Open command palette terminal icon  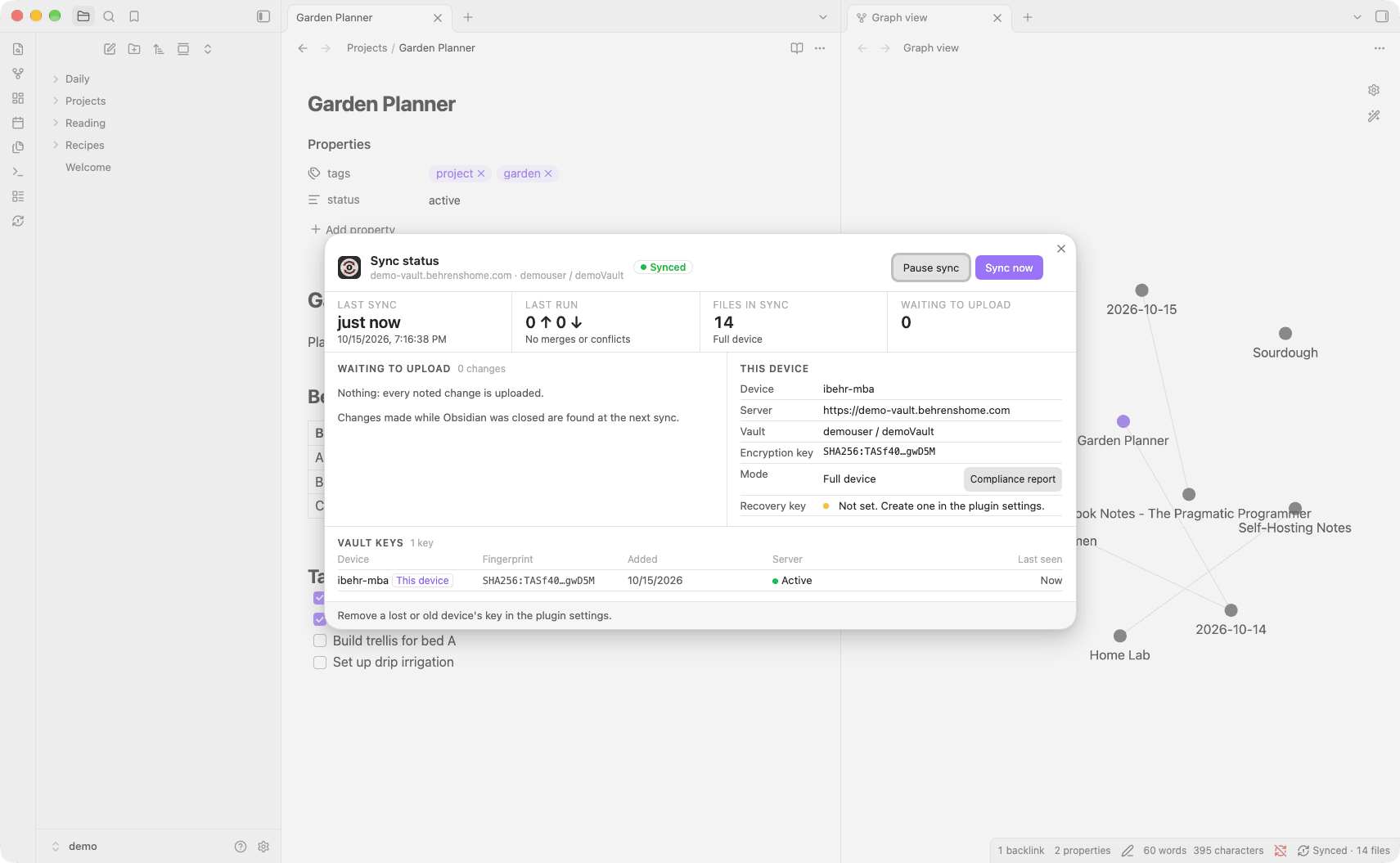coord(18,172)
